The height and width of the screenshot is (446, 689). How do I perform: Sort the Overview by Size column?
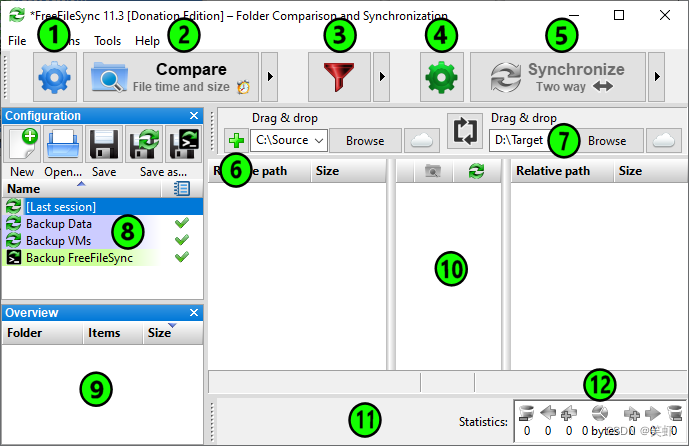click(x=173, y=333)
